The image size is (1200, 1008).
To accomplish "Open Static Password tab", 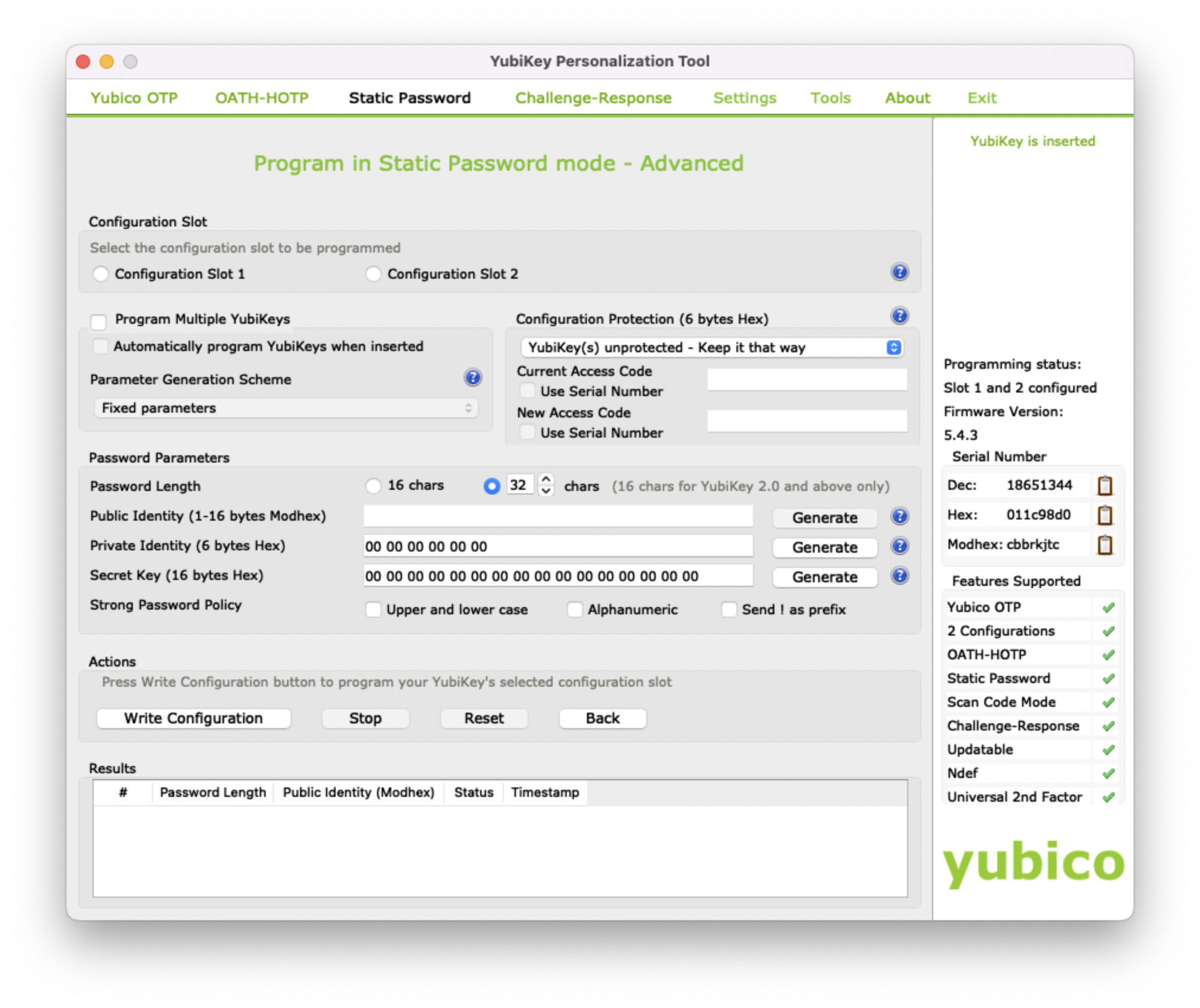I will (x=410, y=98).
